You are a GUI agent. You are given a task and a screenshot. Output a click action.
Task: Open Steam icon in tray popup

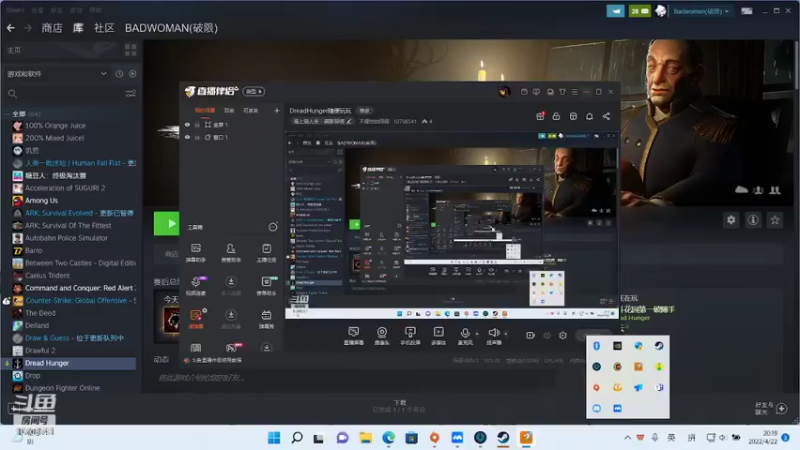(659, 346)
